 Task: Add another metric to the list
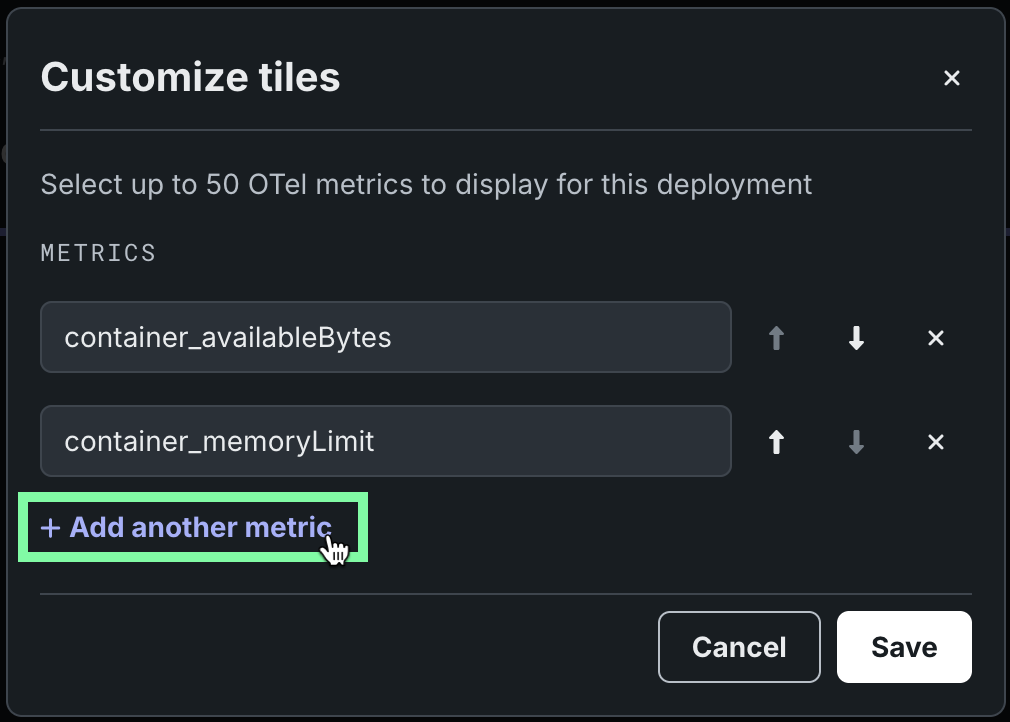(x=199, y=528)
